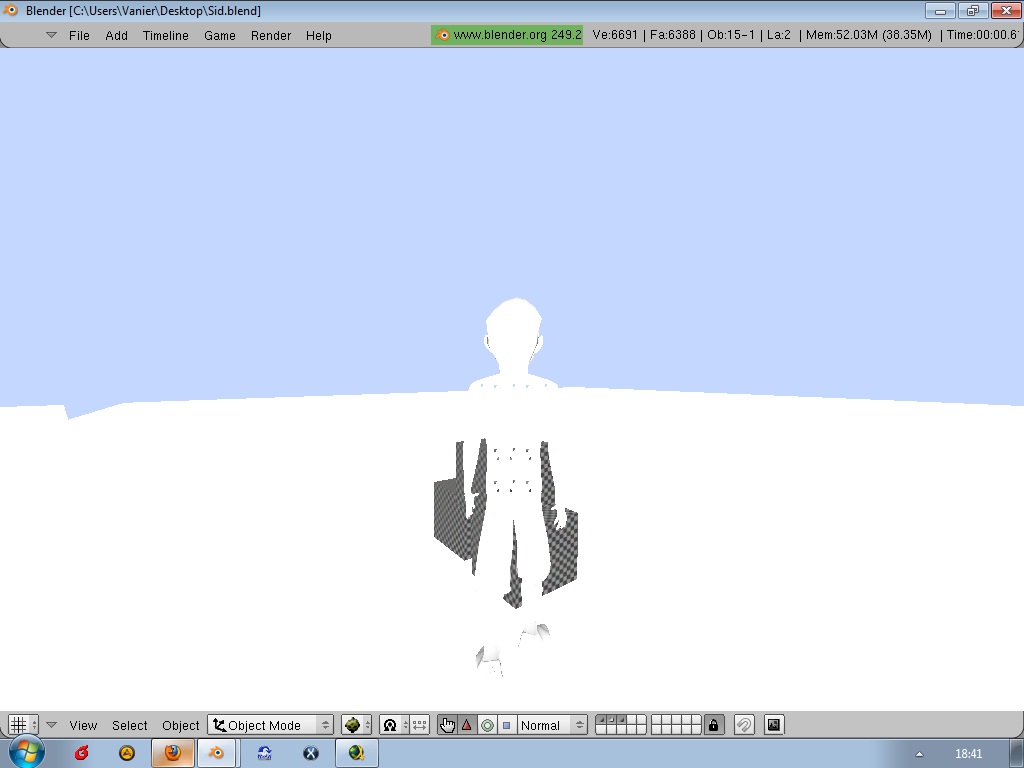Restore down the Blender window
The height and width of the screenshot is (768, 1024).
pyautogui.click(x=973, y=10)
